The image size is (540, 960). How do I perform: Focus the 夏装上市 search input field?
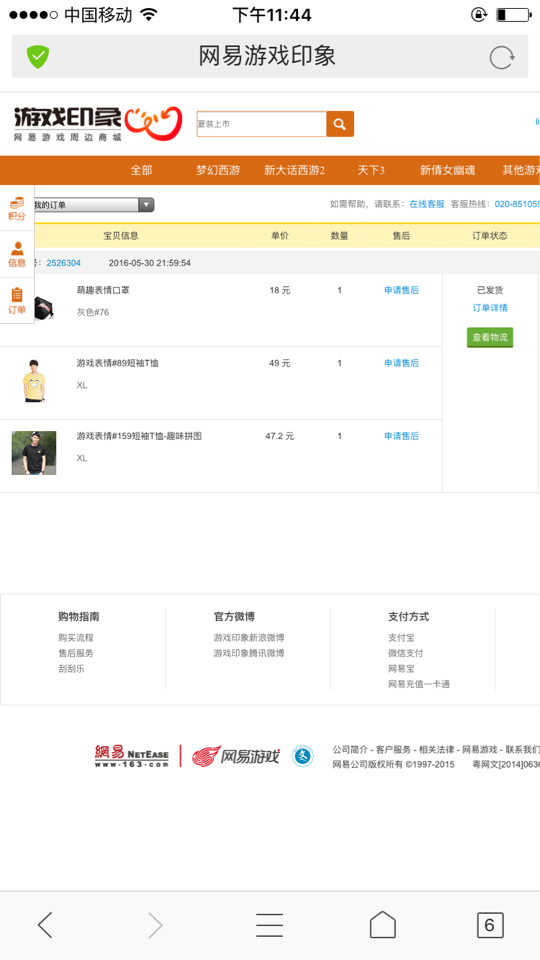[x=261, y=124]
